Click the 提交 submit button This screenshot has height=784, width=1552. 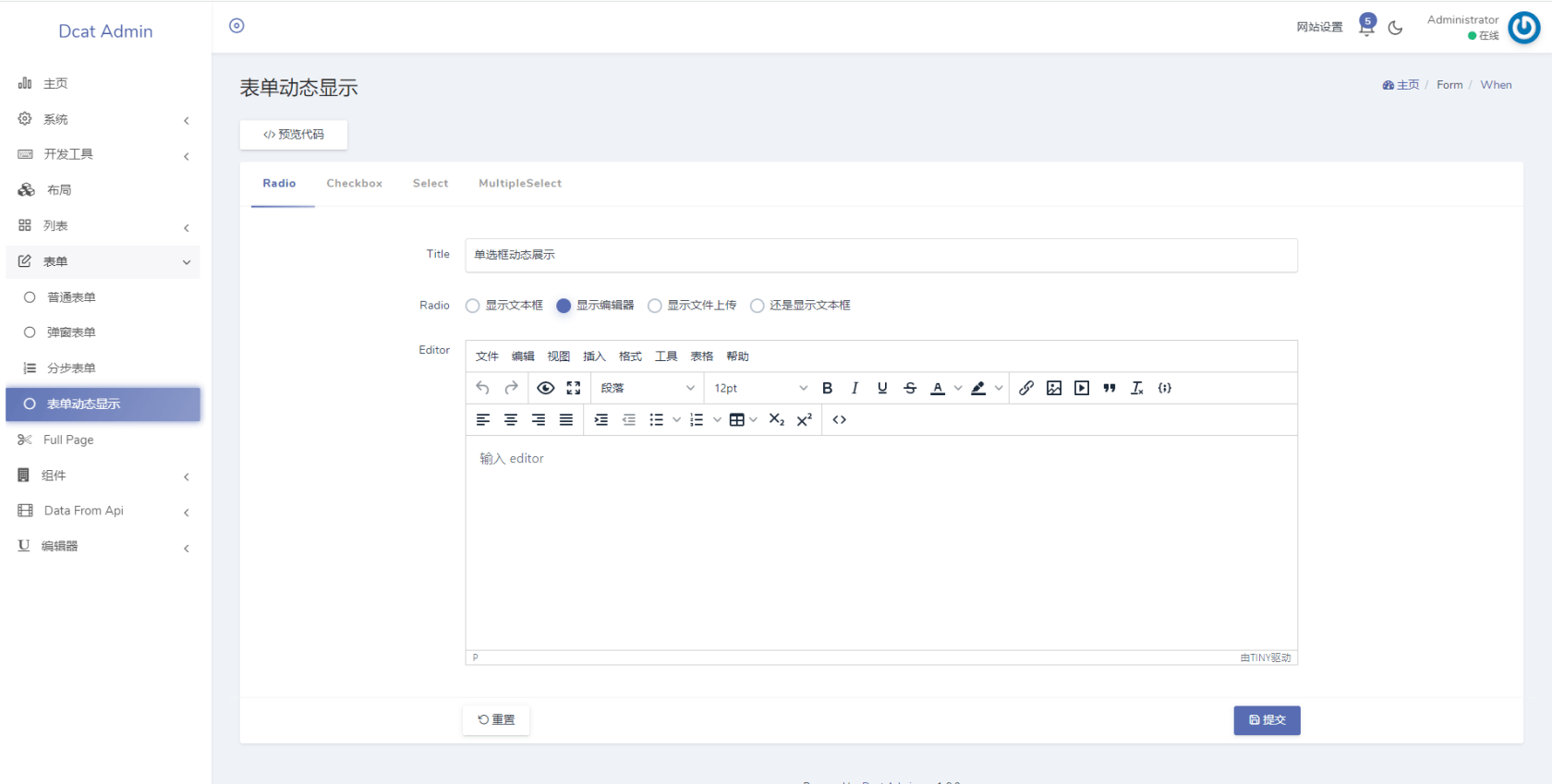(1267, 720)
